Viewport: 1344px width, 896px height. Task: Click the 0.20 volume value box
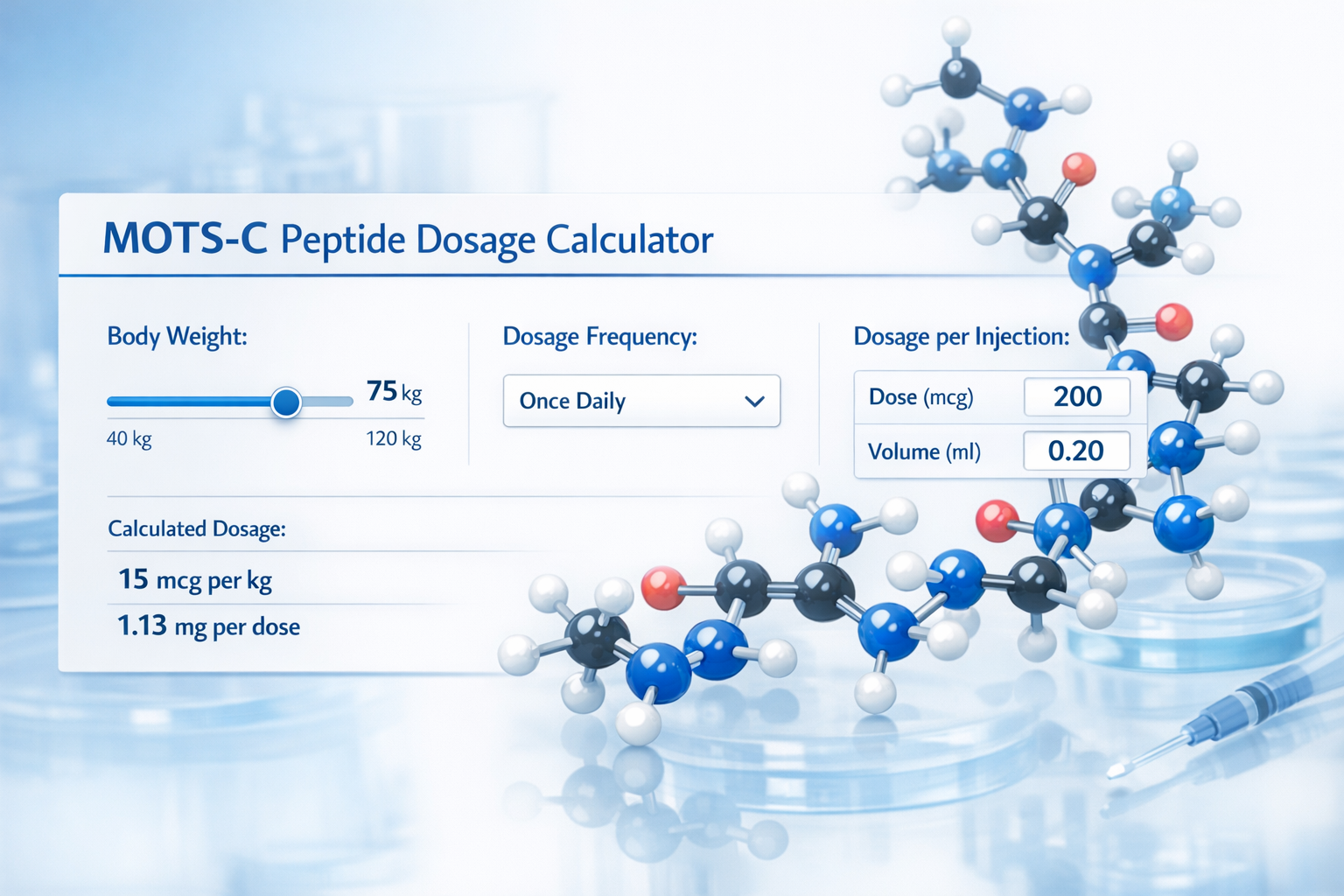coord(1077,451)
